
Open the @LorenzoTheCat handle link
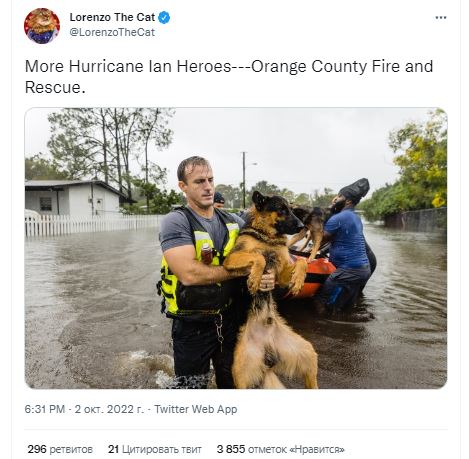click(x=112, y=32)
